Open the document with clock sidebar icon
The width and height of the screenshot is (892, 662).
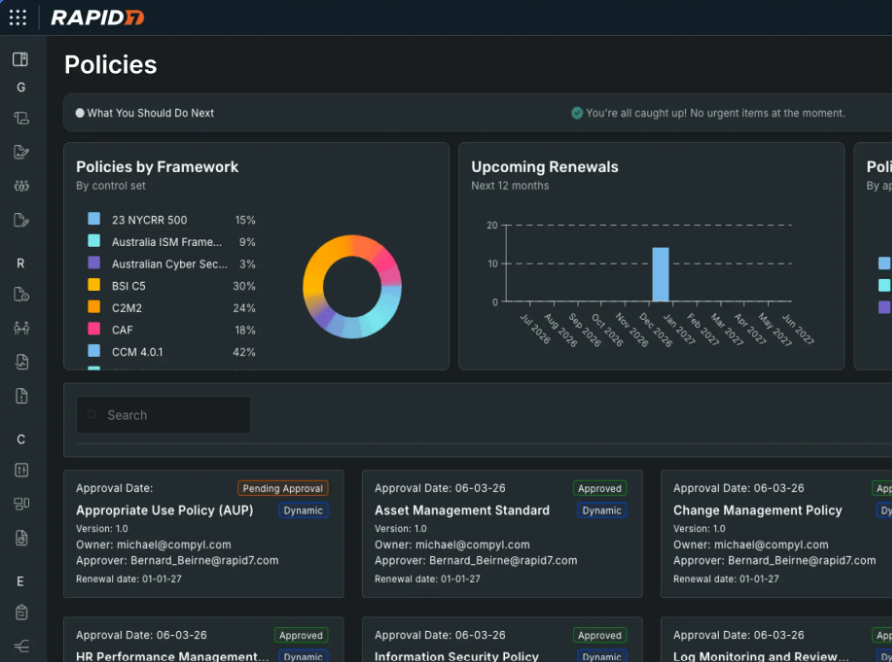coord(21,294)
